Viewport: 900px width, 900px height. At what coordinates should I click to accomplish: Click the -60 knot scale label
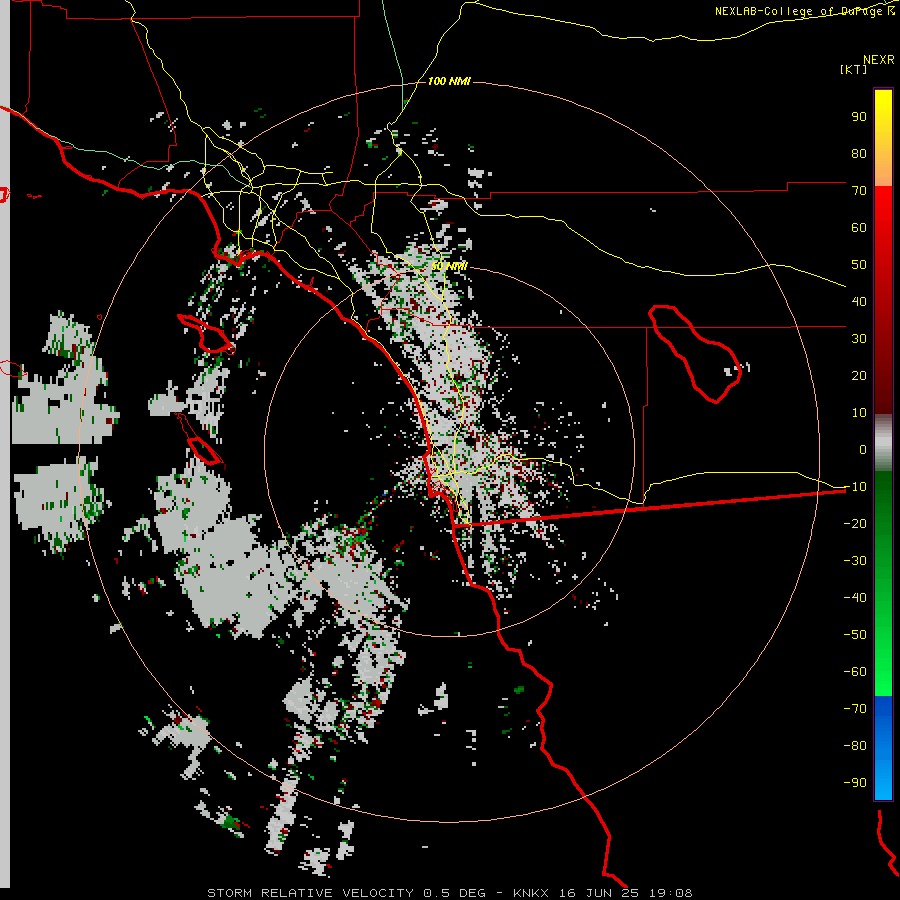coord(855,672)
